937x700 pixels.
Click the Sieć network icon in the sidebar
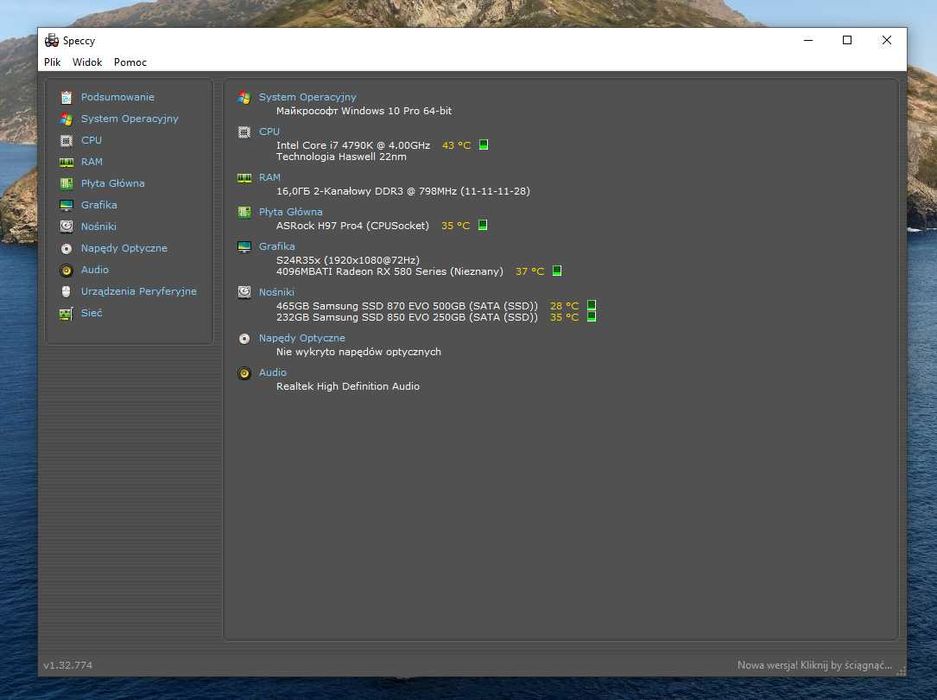coord(66,313)
